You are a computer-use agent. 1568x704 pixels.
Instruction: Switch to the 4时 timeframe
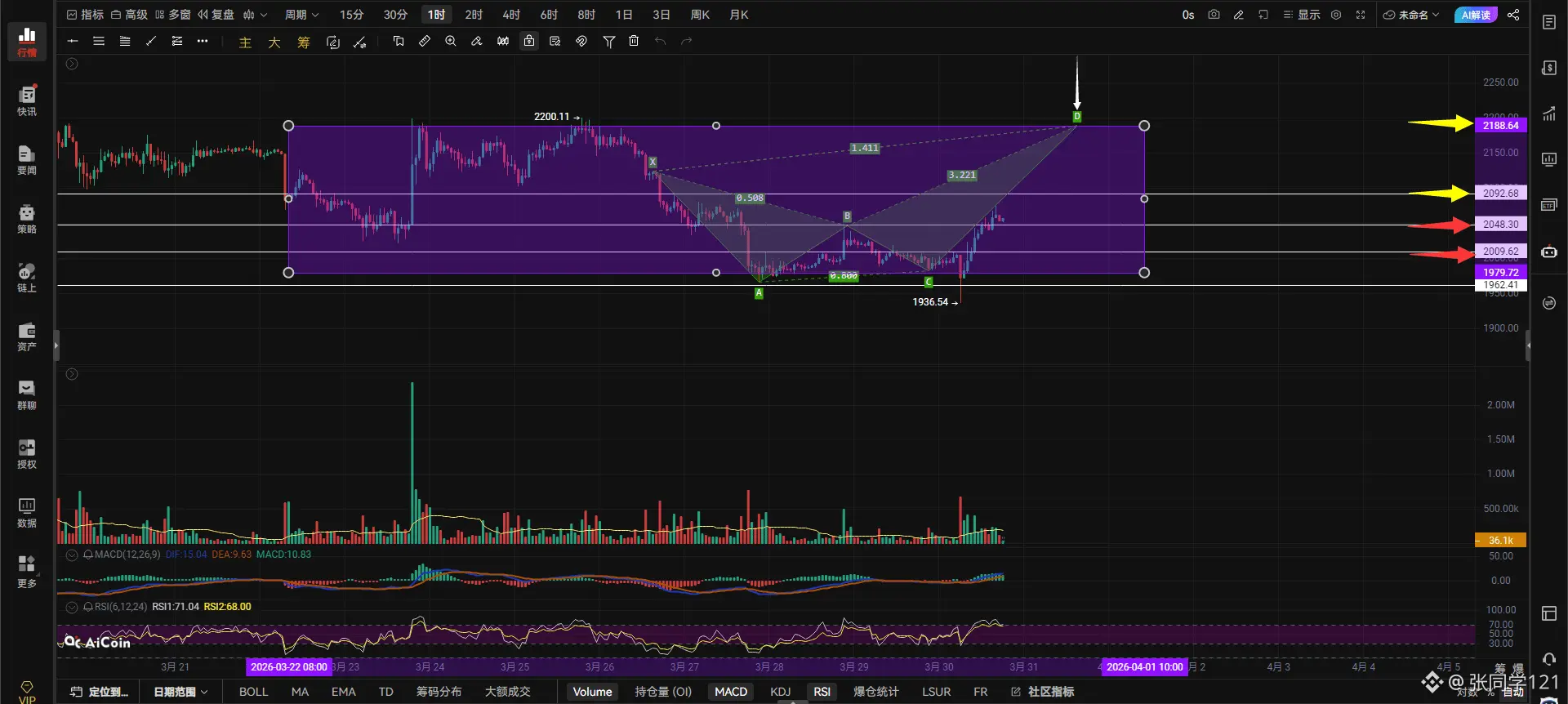pos(511,15)
